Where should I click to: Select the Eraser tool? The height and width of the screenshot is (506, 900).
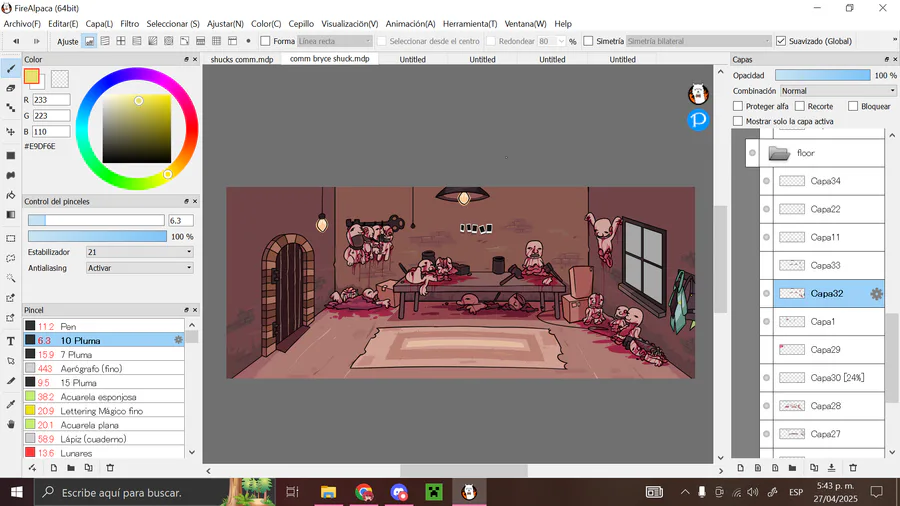coord(10,88)
